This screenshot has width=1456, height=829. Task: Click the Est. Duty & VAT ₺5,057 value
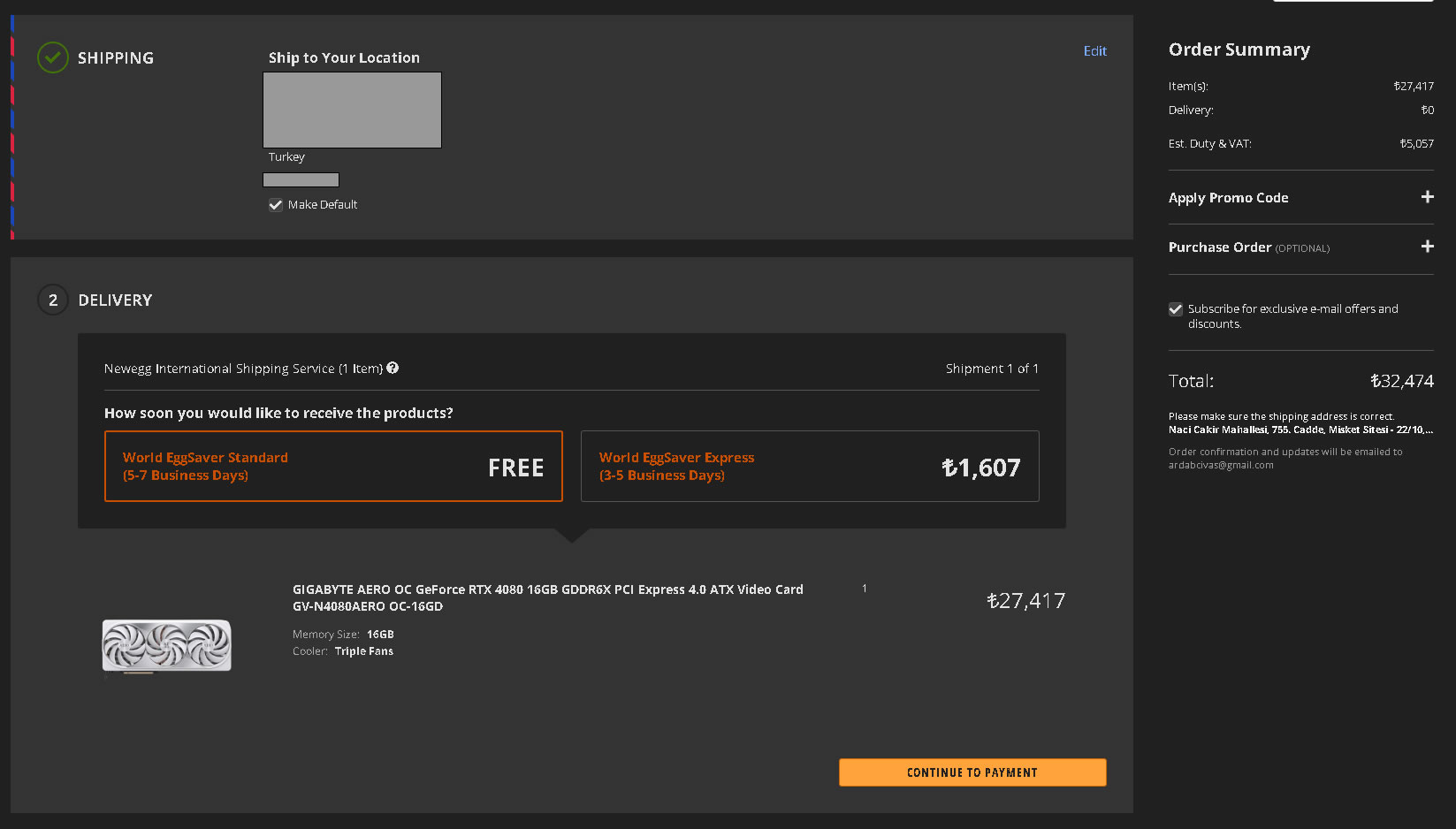[x=1416, y=143]
